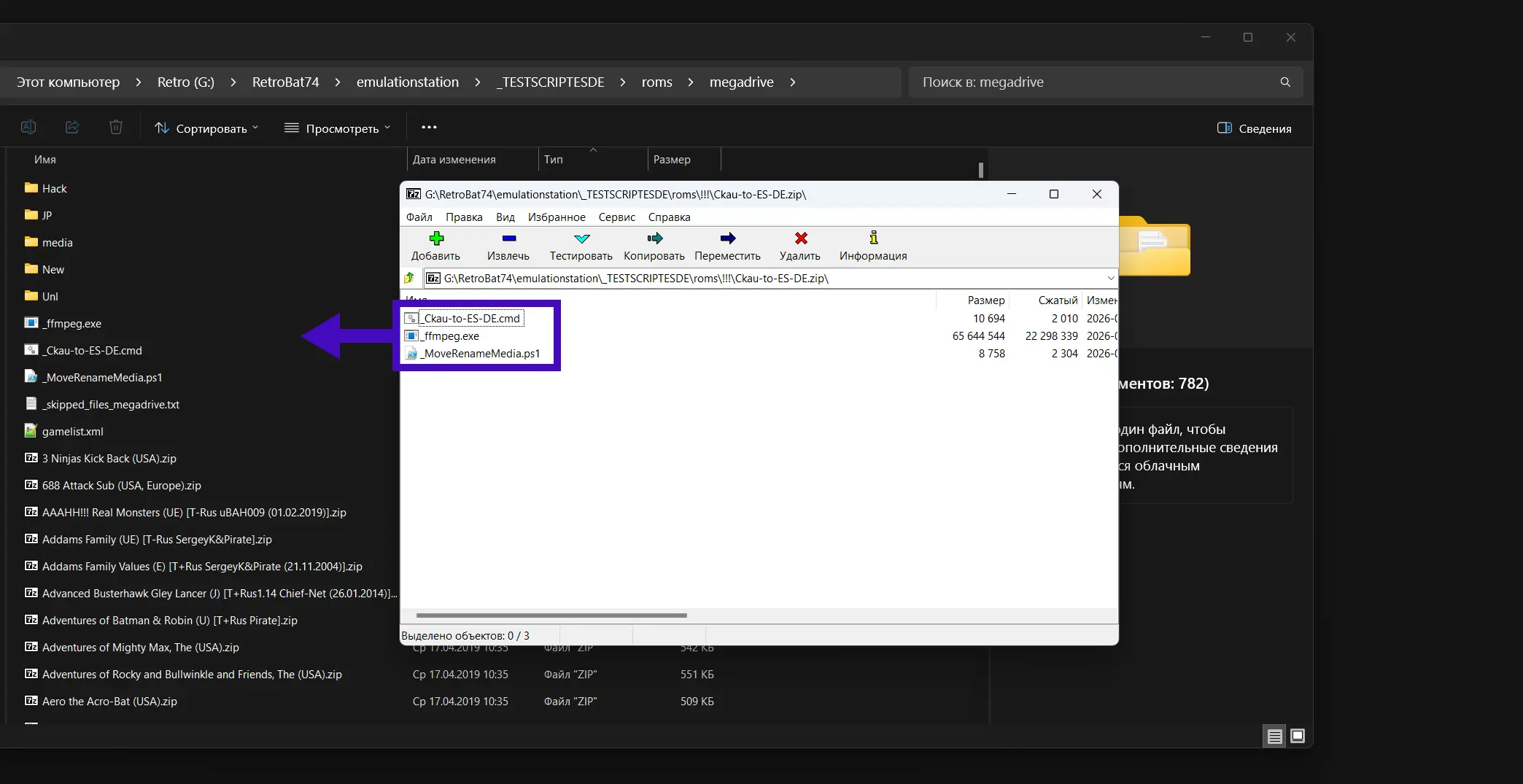Click the Copy (Копировать) arrow icon

coord(654,238)
